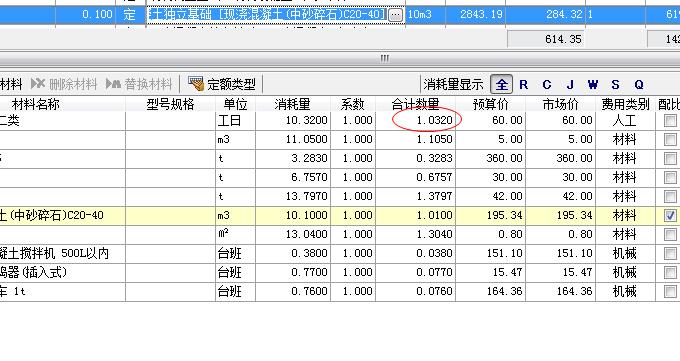680x361 pixels.
Task: Select the Q consumption display filter
Action: point(639,85)
